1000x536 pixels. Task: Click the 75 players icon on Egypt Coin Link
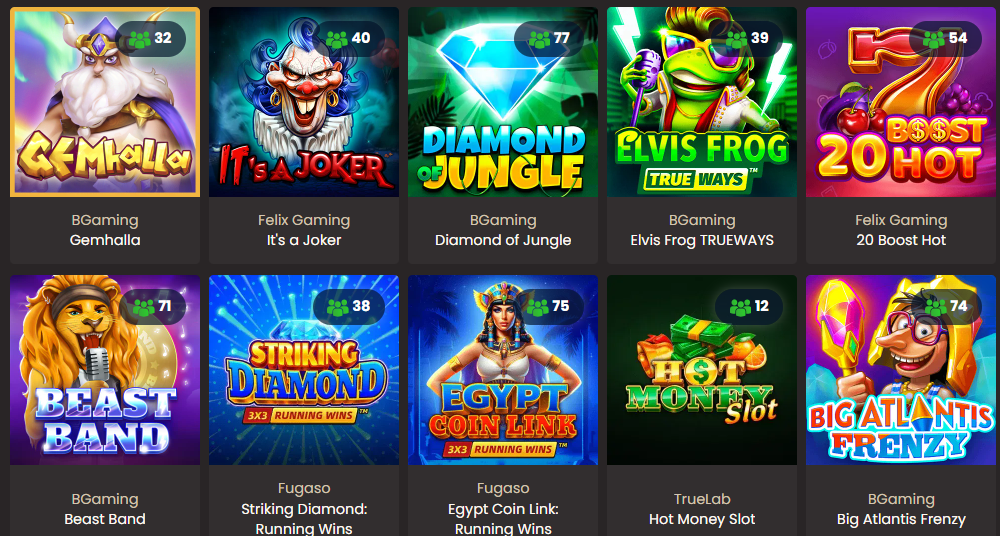tap(538, 308)
